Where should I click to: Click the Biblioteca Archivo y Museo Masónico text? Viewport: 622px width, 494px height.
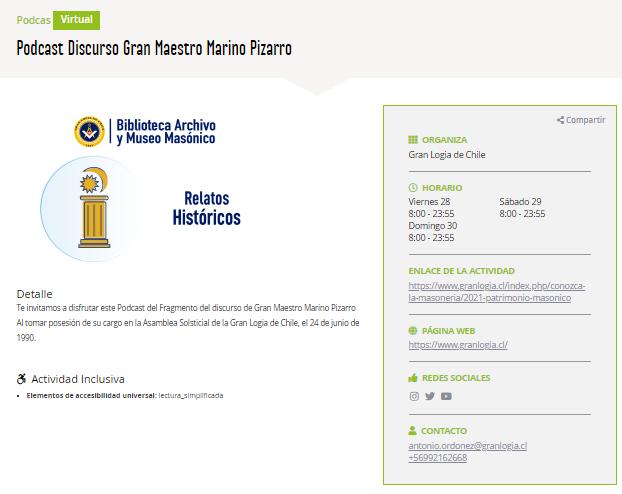pos(166,131)
